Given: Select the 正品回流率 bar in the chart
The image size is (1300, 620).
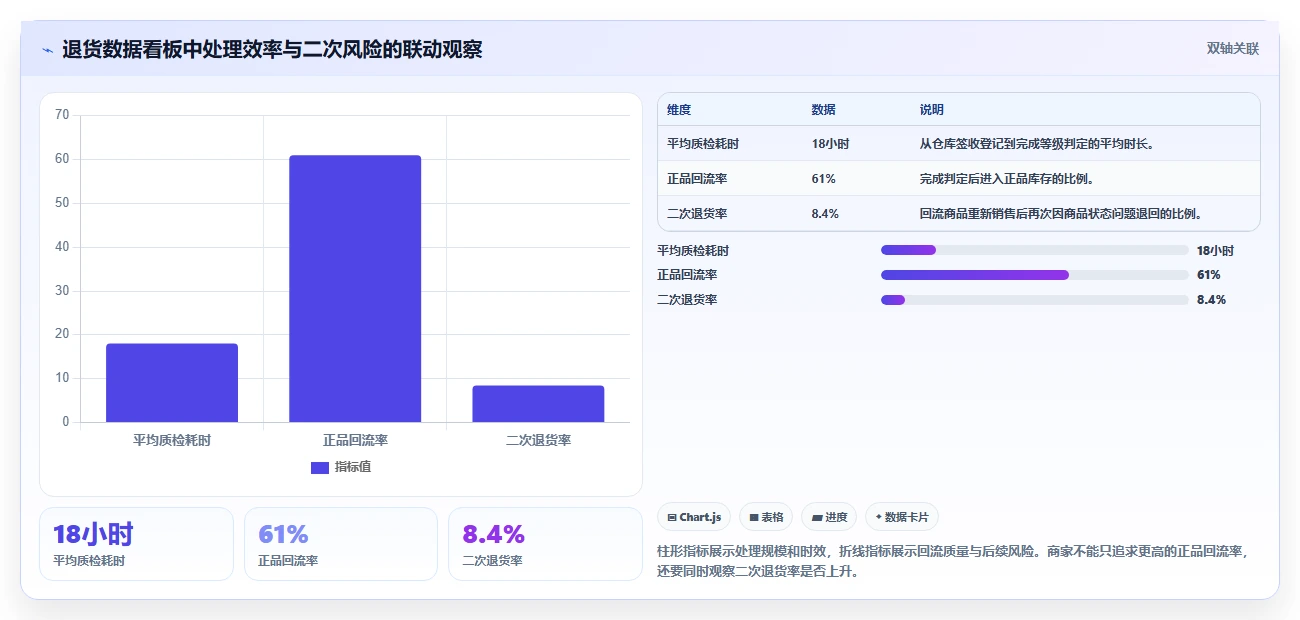Looking at the screenshot, I should pyautogui.click(x=355, y=289).
